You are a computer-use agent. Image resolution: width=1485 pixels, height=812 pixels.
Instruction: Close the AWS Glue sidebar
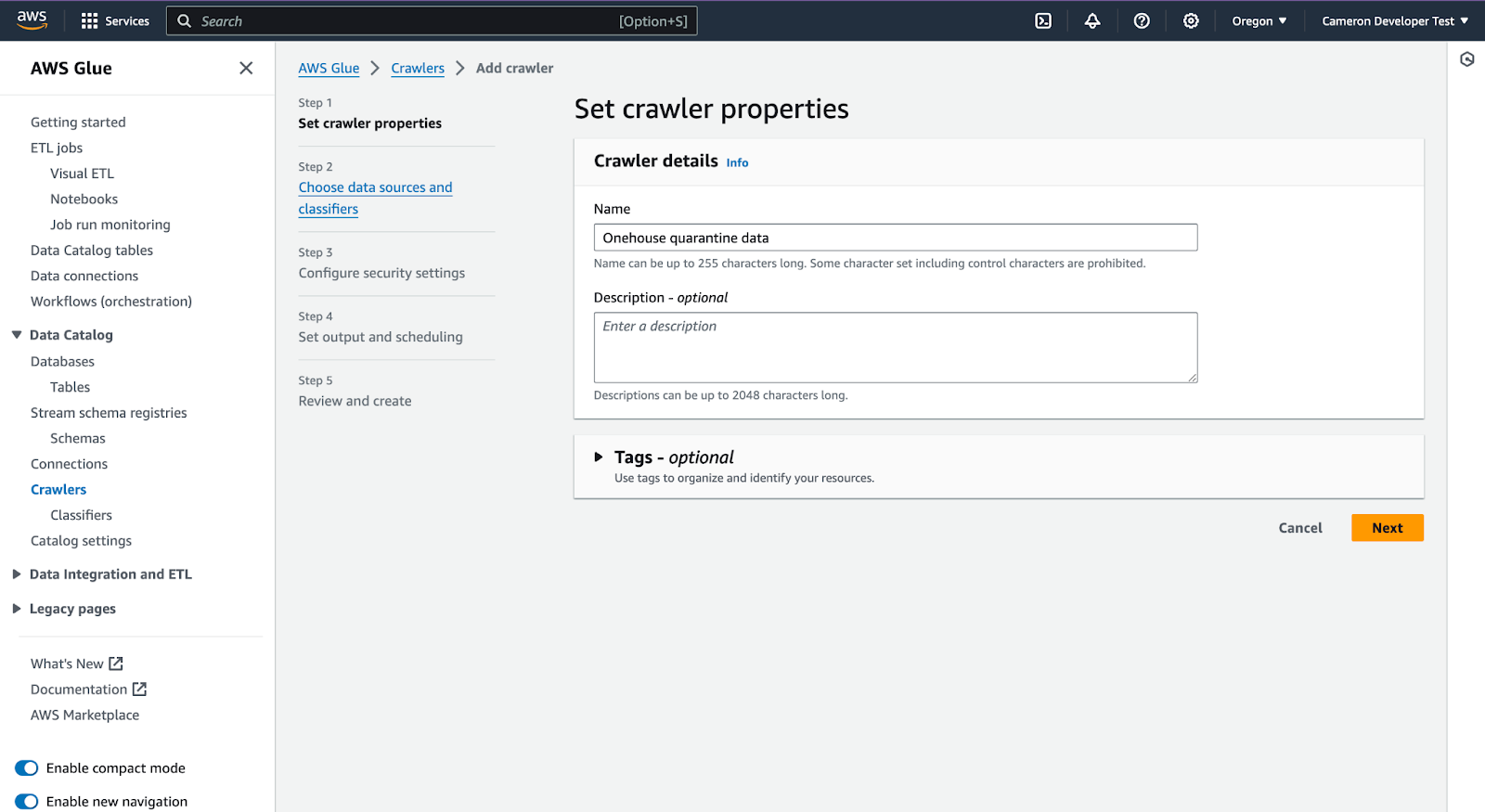[246, 68]
